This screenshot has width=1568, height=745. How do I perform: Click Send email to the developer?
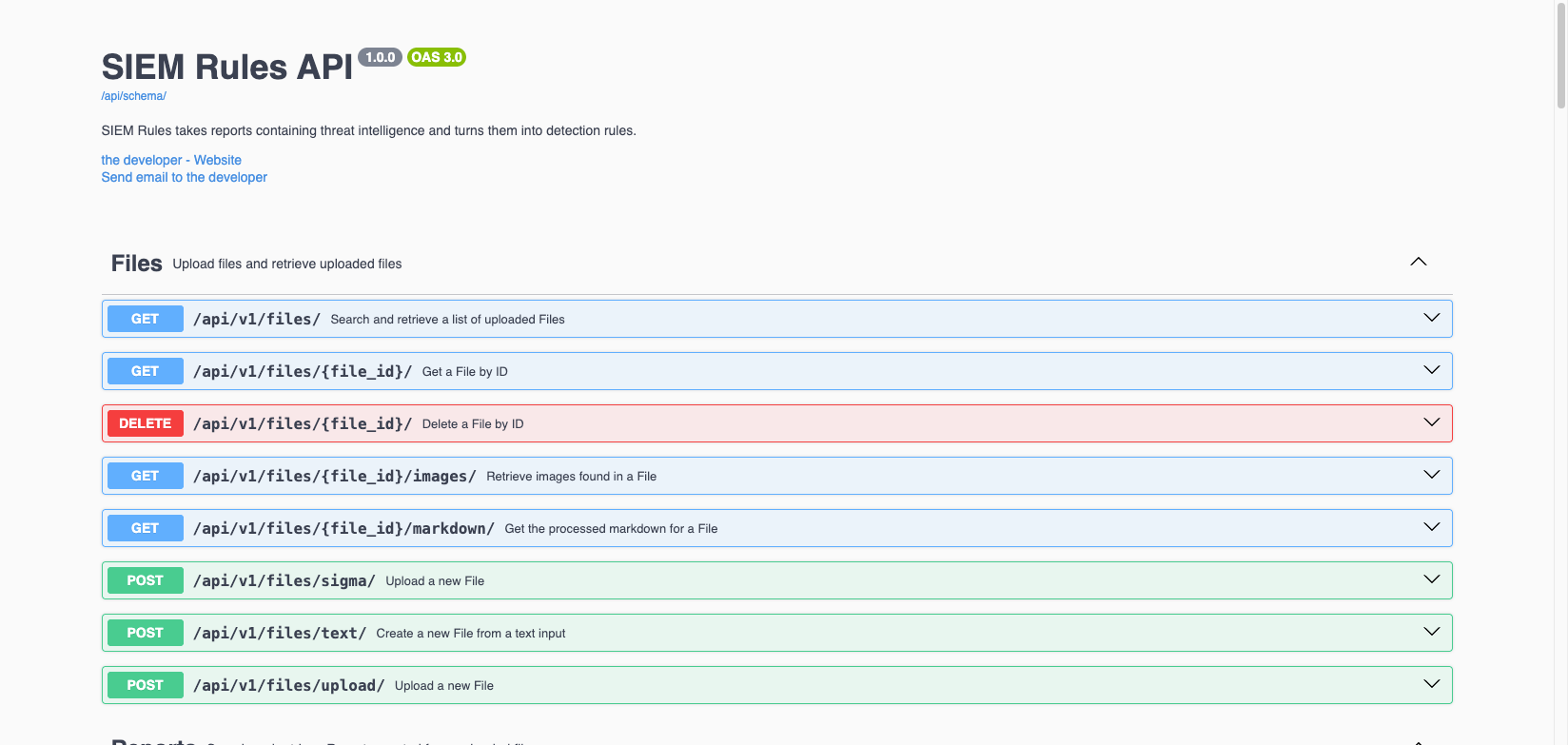click(184, 177)
